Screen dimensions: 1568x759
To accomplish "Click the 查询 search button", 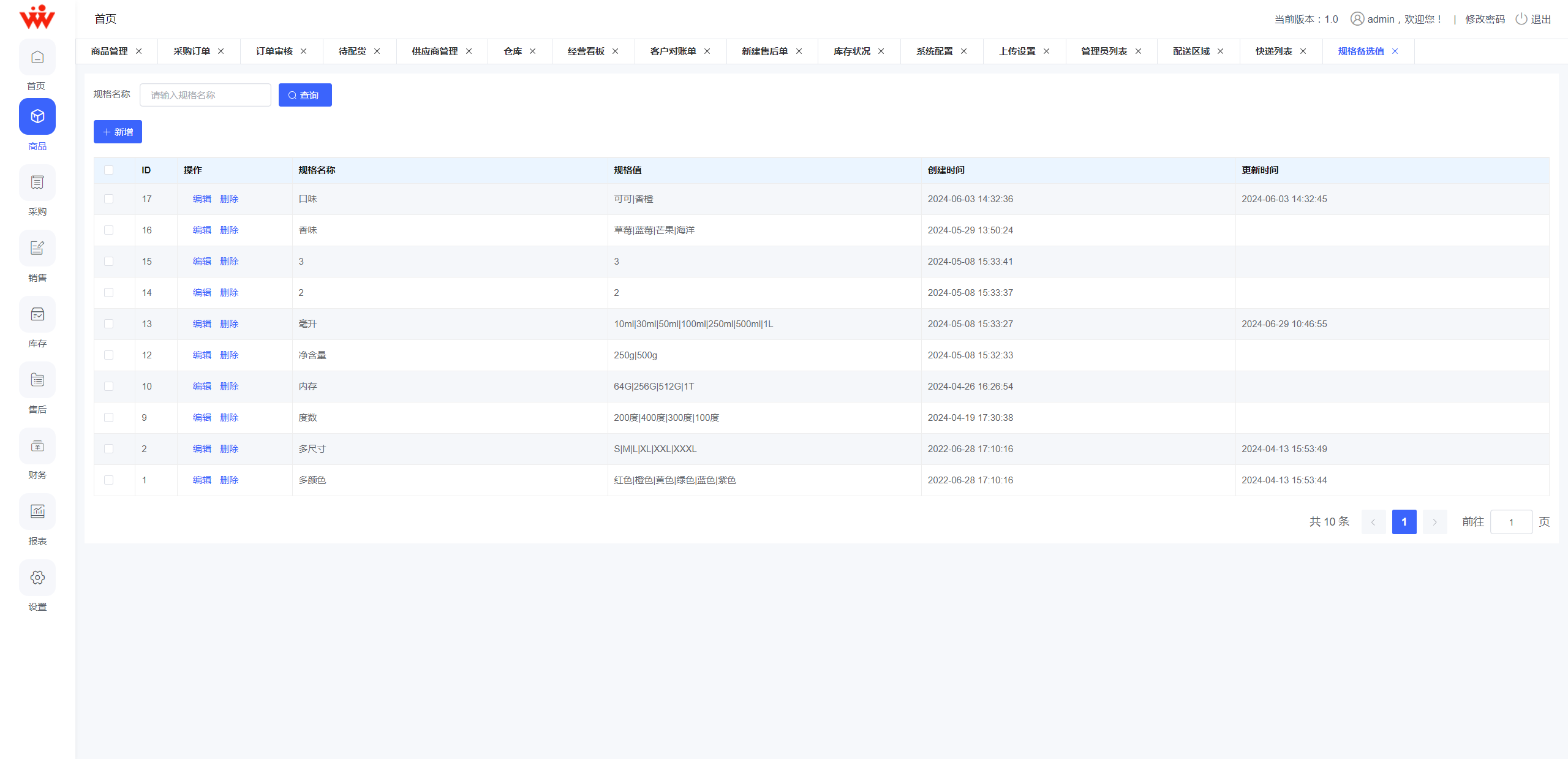I will click(x=304, y=94).
